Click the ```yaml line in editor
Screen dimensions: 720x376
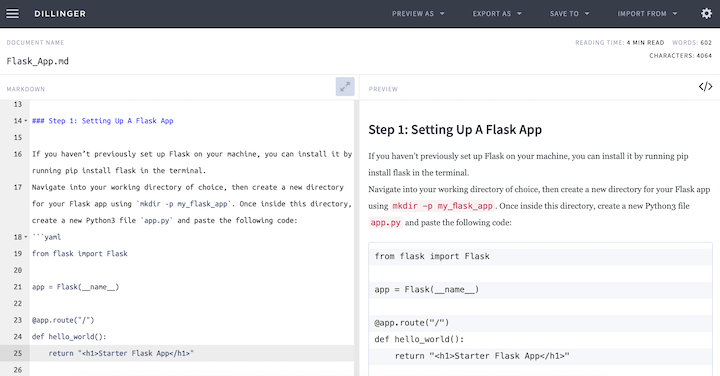pos(46,237)
